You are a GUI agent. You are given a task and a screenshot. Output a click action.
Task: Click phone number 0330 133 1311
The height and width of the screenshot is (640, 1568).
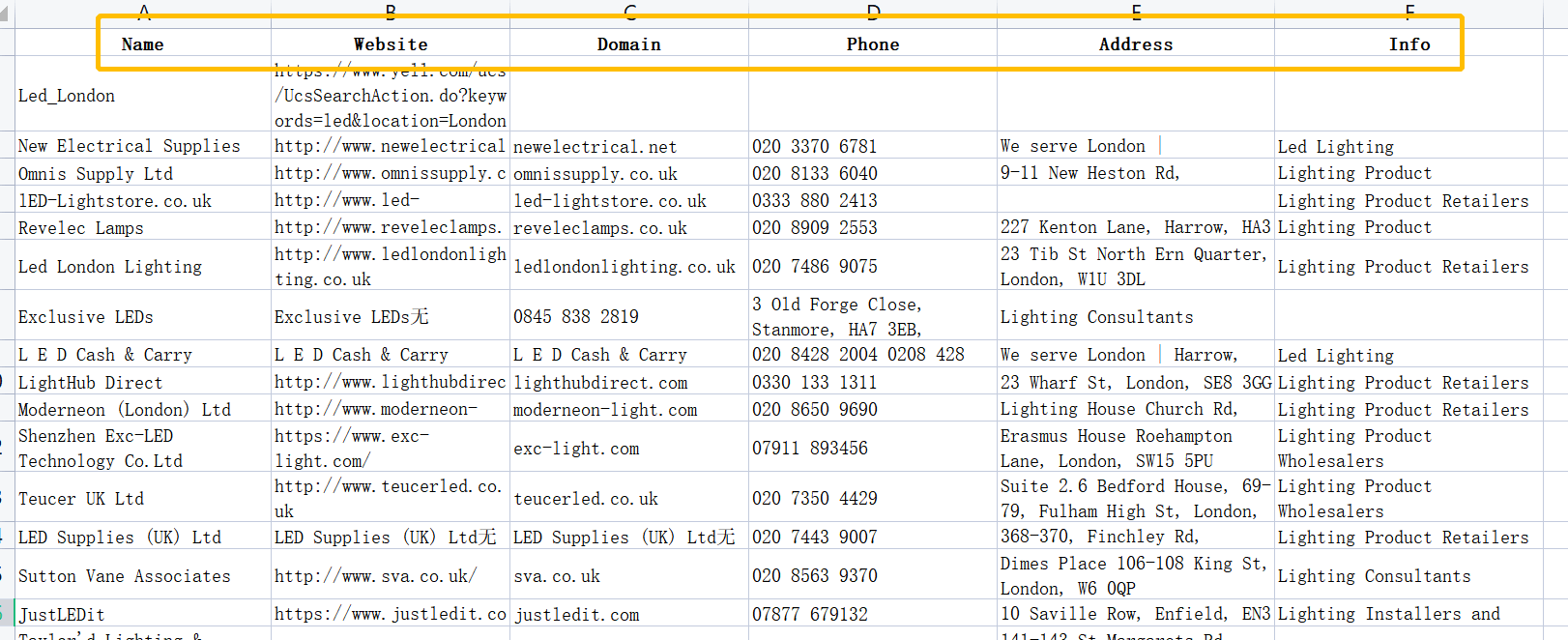873,382
